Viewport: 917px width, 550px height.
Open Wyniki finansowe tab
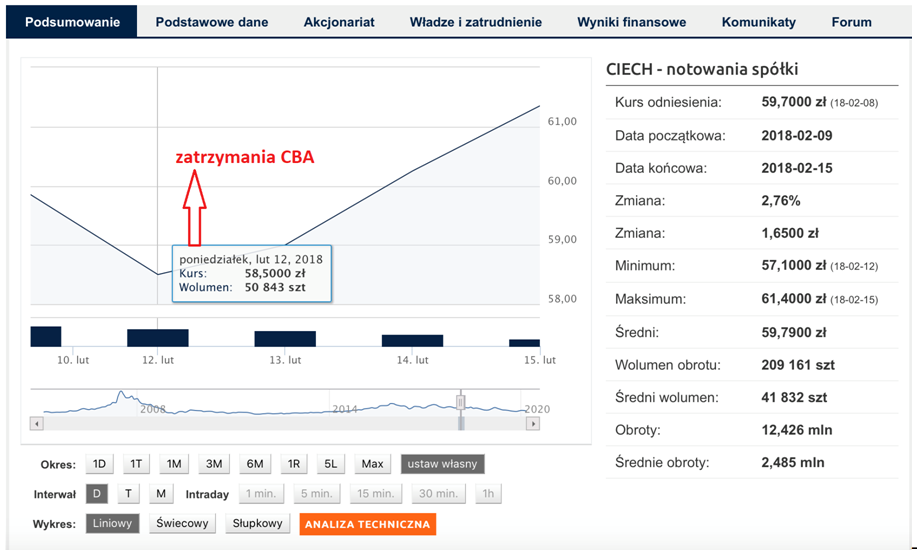(x=632, y=22)
